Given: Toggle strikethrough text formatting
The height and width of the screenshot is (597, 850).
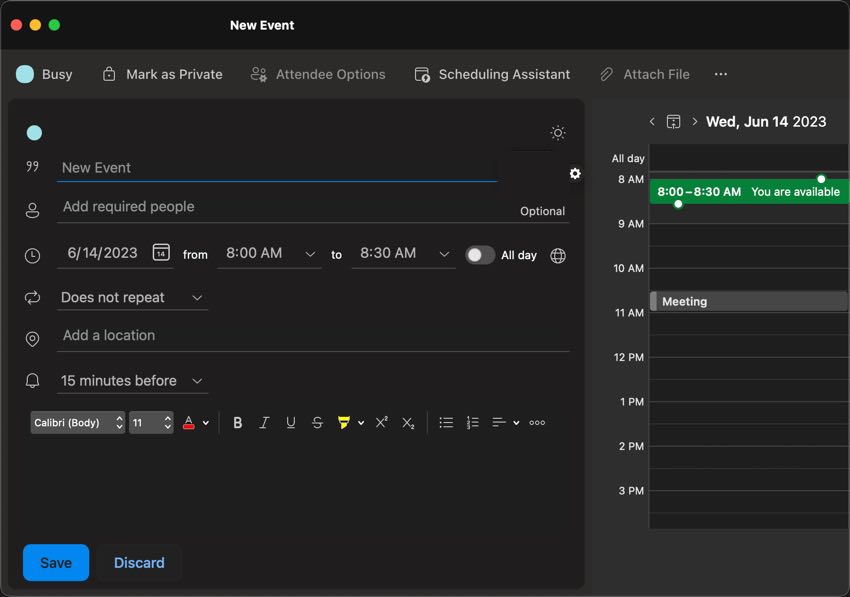Looking at the screenshot, I should pos(317,423).
